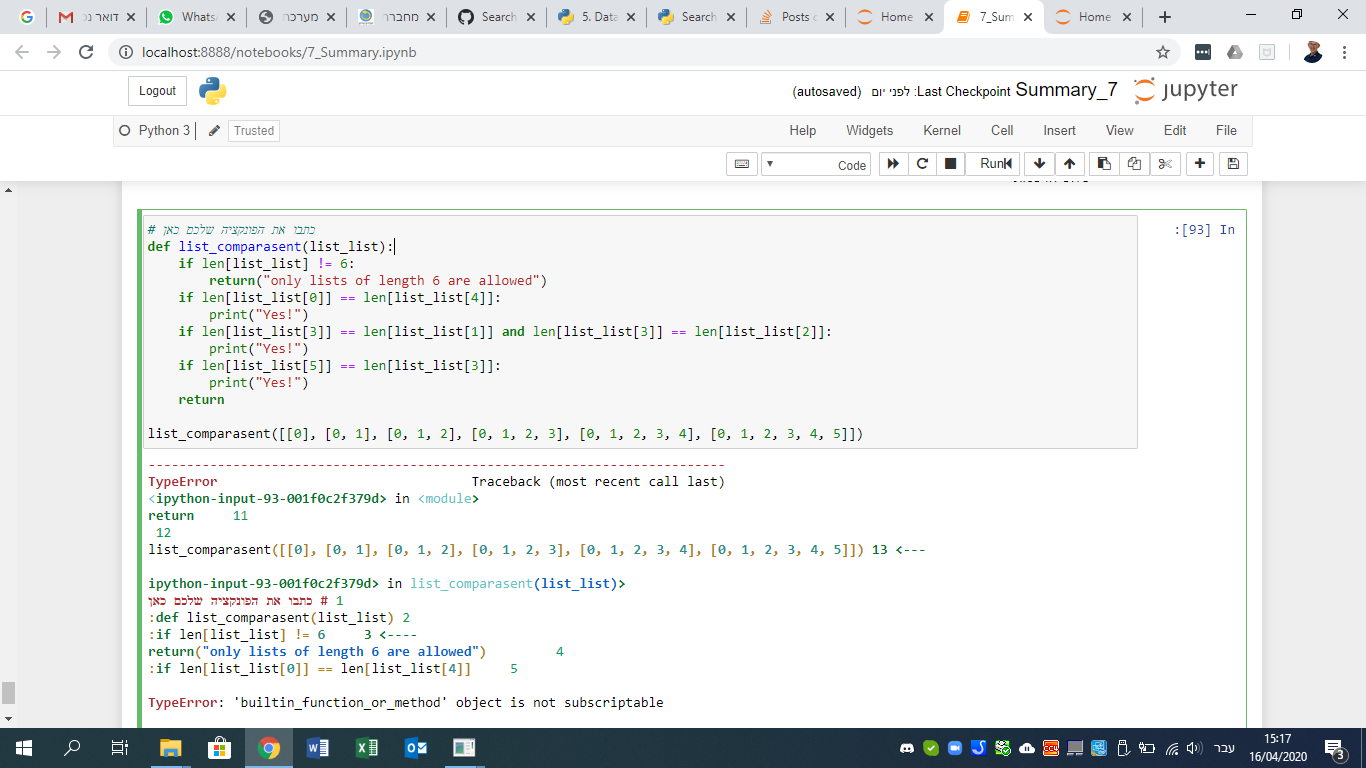
Task: Click the Chrome profile avatar
Action: pos(1313,52)
